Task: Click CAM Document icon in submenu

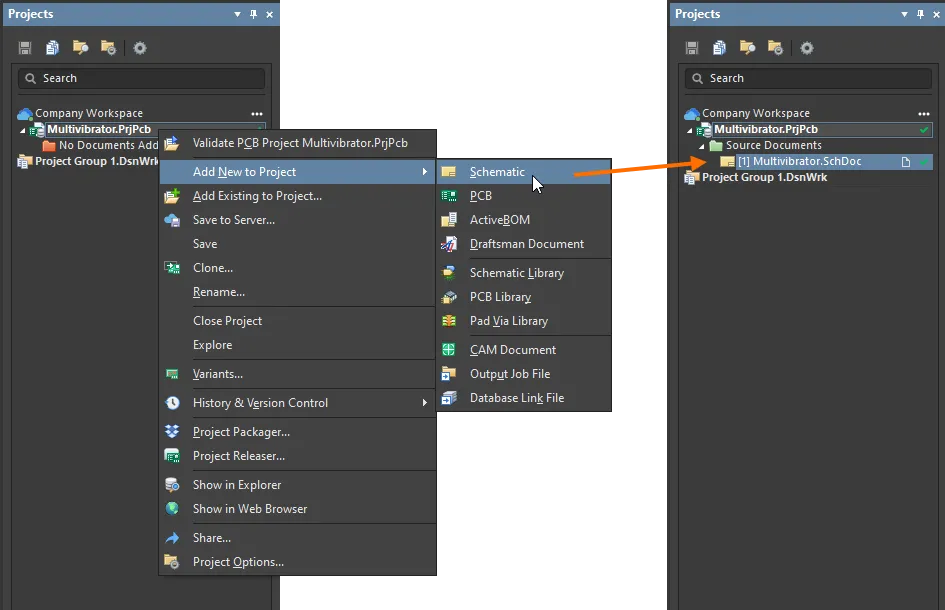Action: [448, 350]
